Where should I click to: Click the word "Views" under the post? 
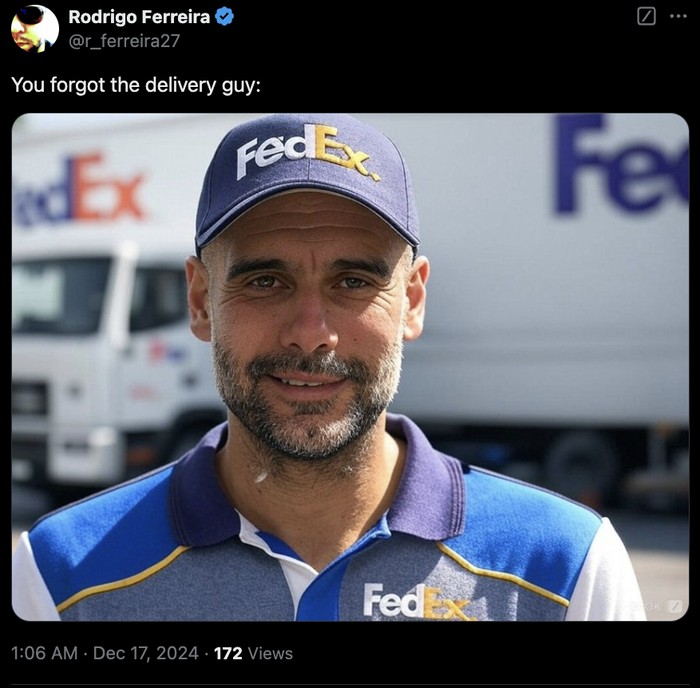pyautogui.click(x=270, y=653)
